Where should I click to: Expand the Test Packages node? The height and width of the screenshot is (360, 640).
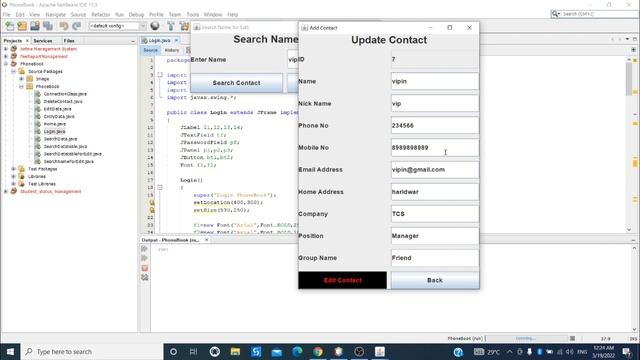coord(13,169)
